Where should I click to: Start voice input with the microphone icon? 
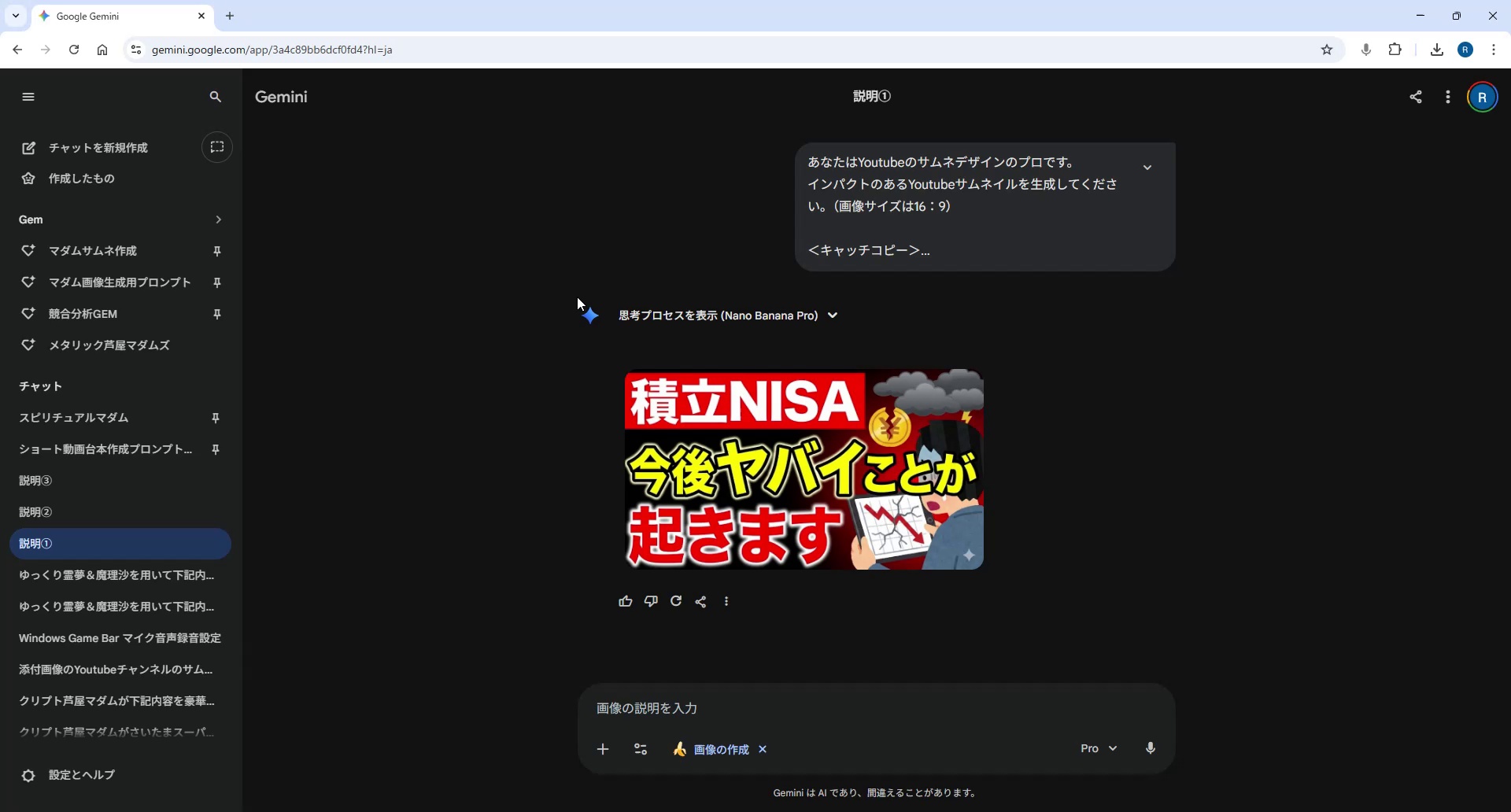point(1150,748)
